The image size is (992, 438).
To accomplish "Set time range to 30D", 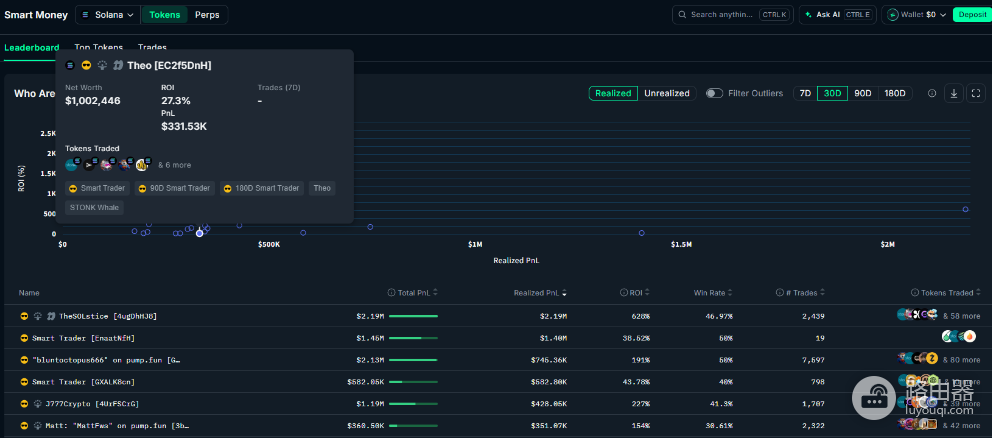I will (x=833, y=94).
